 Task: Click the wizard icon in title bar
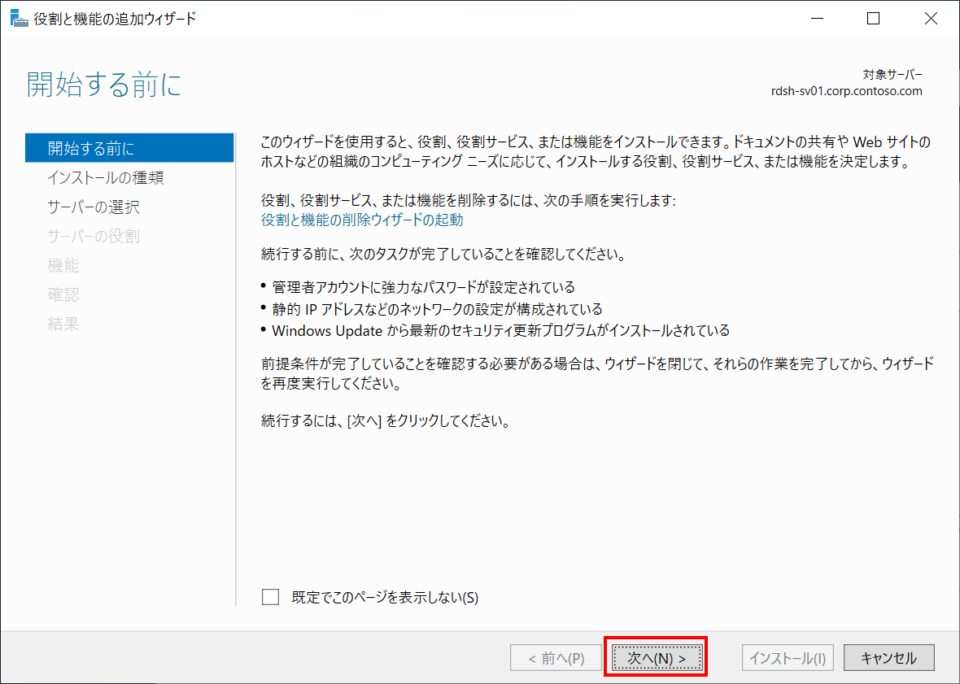[19, 18]
